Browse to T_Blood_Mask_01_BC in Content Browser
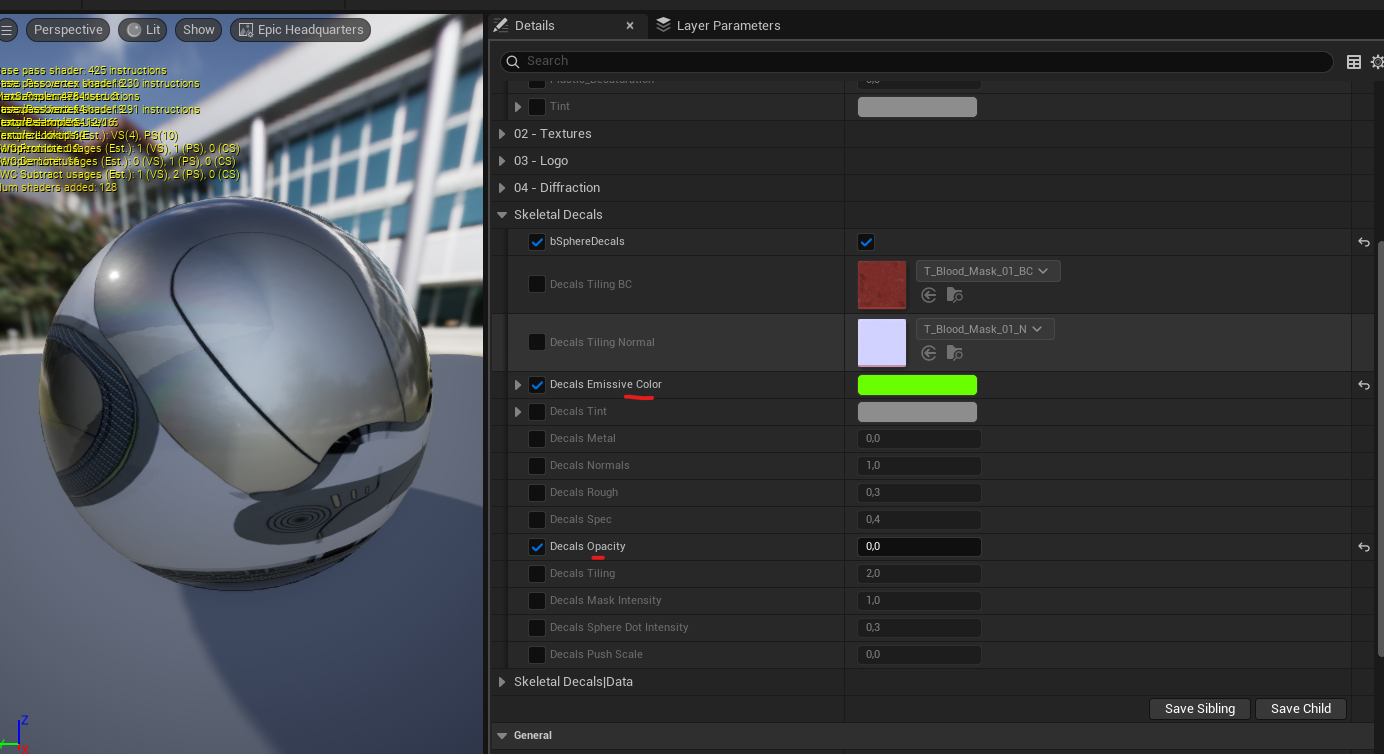The height and width of the screenshot is (754, 1384). point(955,295)
